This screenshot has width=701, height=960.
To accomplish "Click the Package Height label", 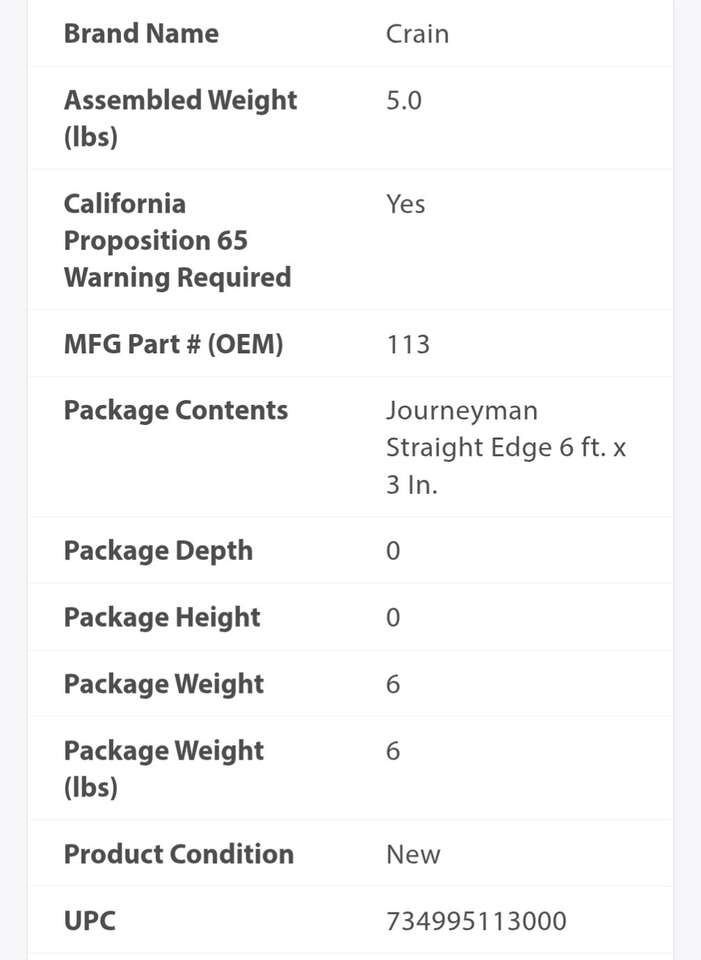I will [162, 617].
